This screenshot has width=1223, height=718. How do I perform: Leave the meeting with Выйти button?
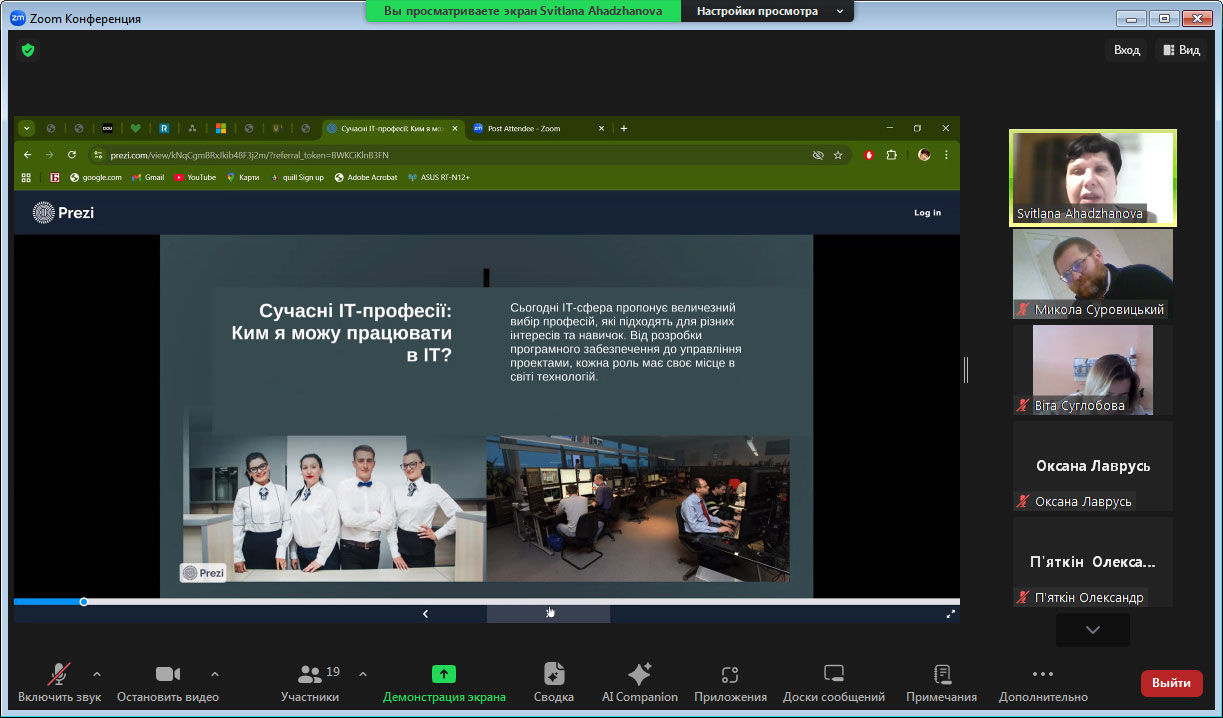pyautogui.click(x=1171, y=683)
